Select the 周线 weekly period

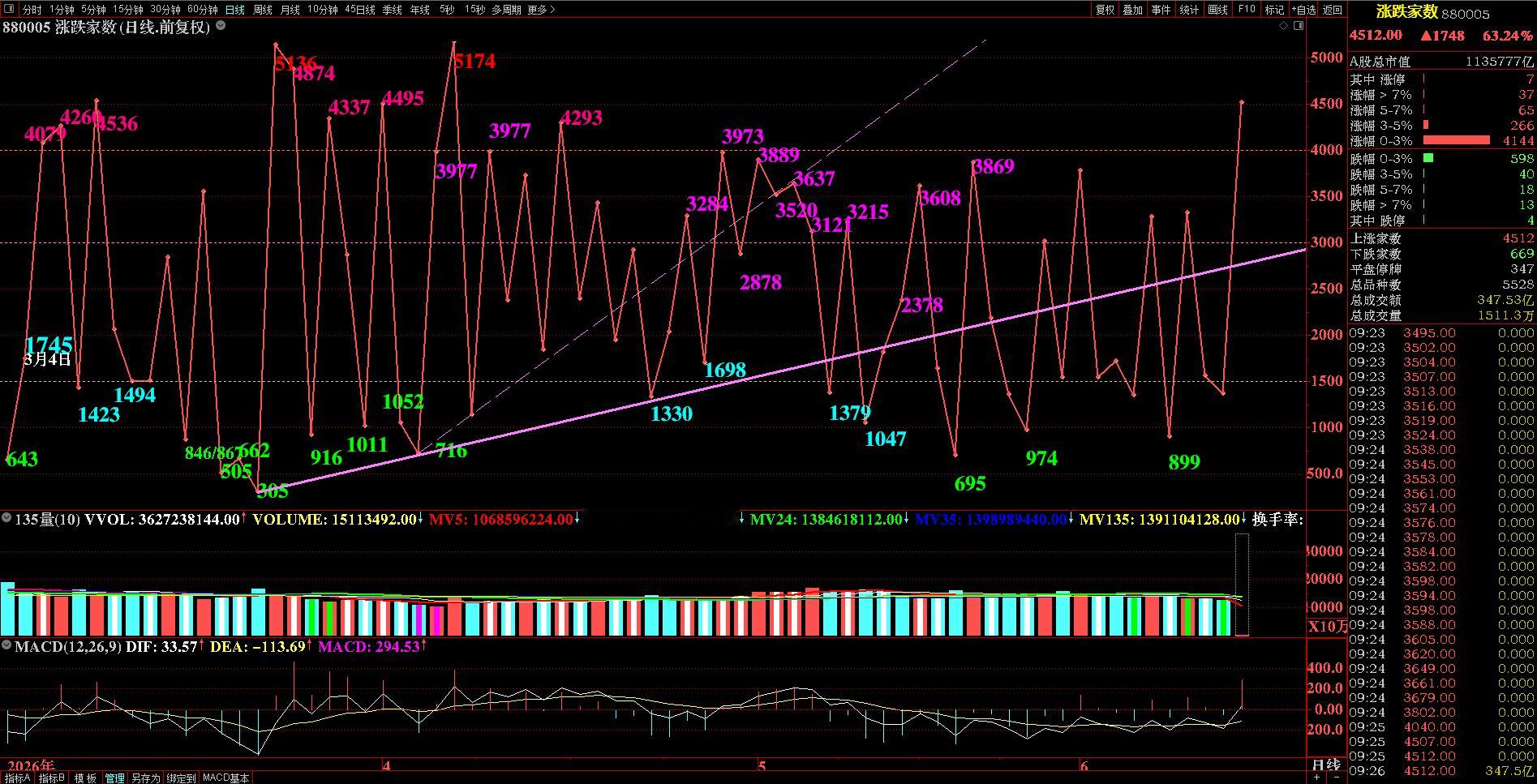[262, 10]
